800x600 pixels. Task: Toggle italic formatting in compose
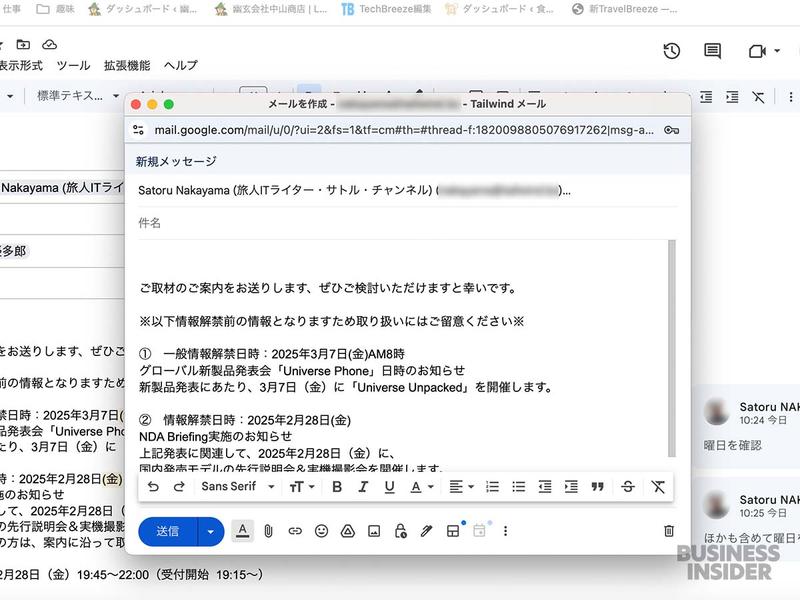(363, 487)
